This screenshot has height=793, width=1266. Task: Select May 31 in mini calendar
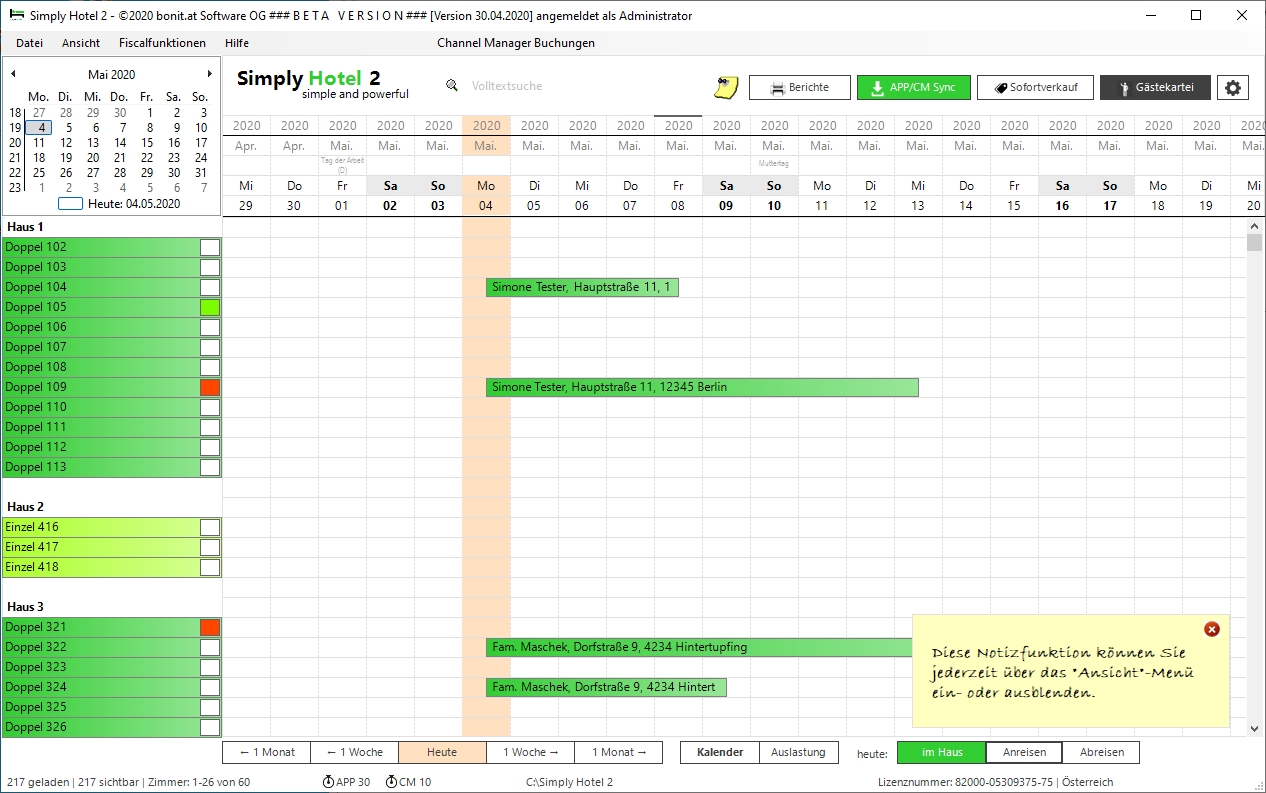tap(201, 172)
